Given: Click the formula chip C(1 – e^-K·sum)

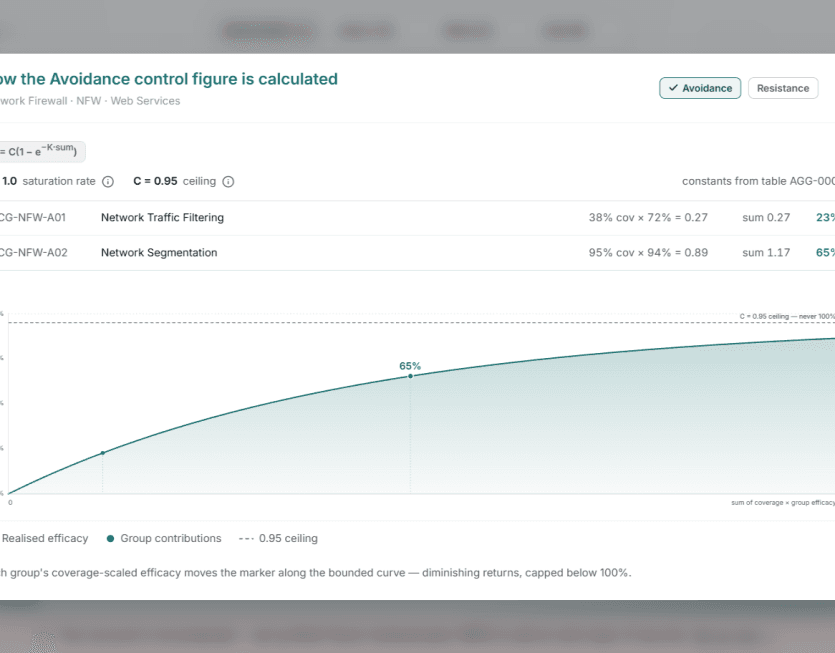Looking at the screenshot, I should tap(40, 151).
